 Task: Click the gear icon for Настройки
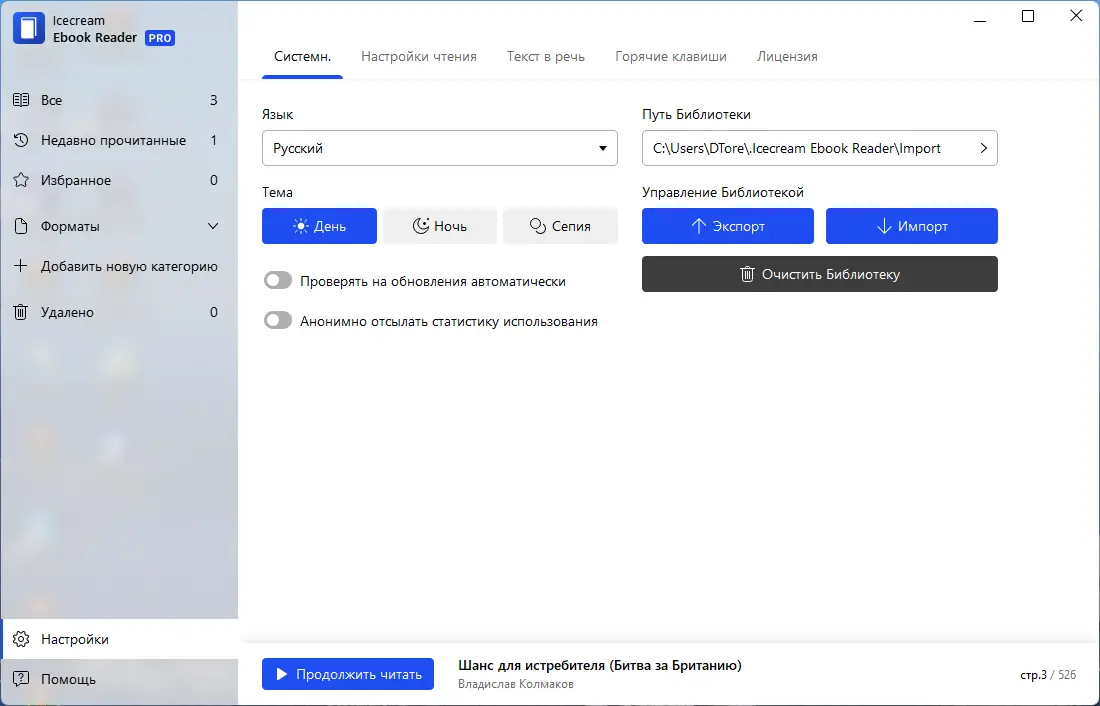[21, 639]
